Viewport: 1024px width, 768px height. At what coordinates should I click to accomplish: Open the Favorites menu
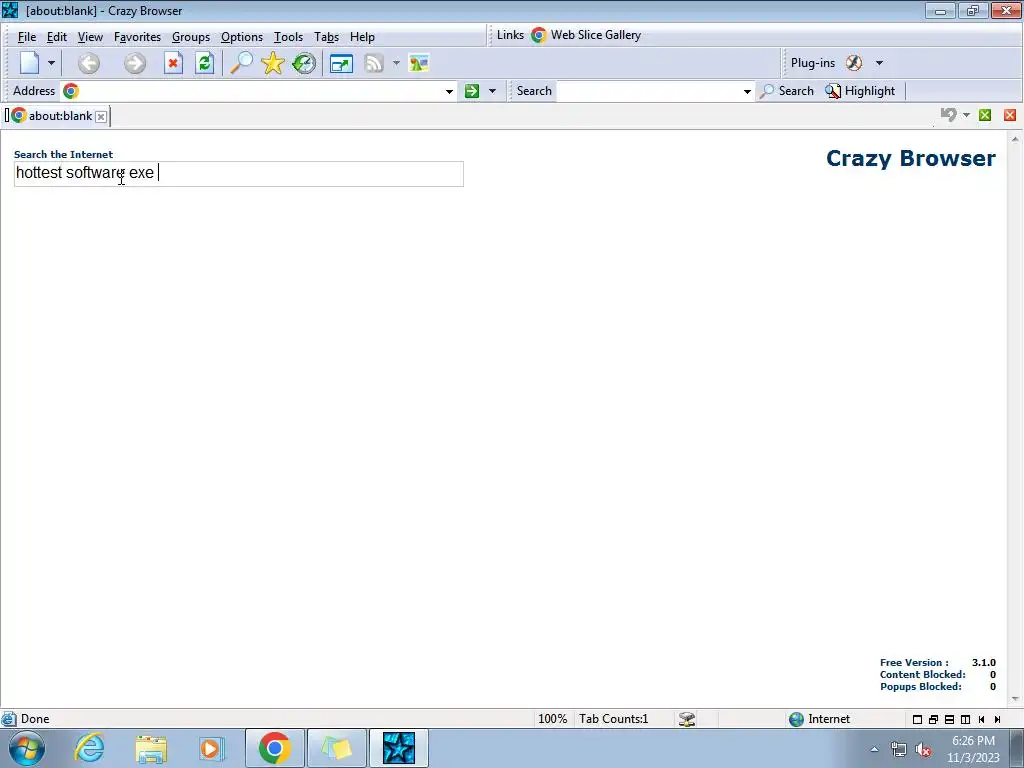tap(137, 37)
